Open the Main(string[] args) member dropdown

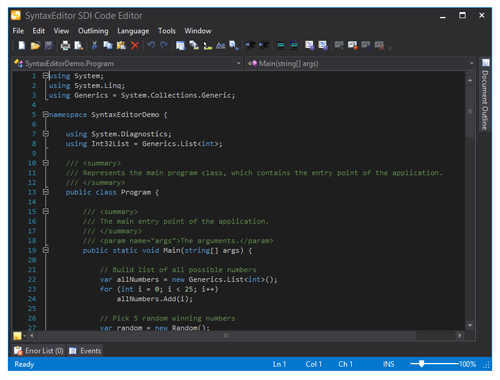point(360,63)
